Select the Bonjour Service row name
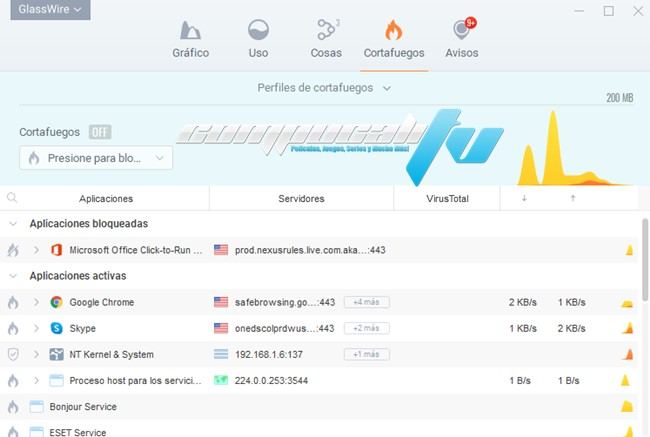The image size is (650, 437). pos(83,407)
